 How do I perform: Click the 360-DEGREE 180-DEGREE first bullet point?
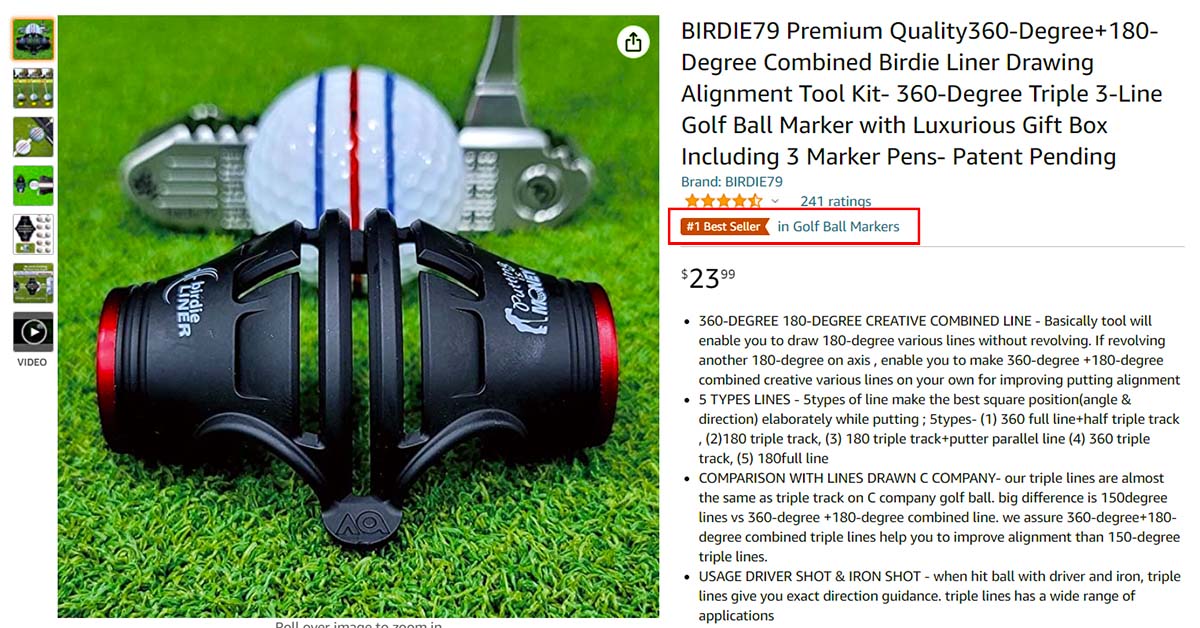pos(940,350)
